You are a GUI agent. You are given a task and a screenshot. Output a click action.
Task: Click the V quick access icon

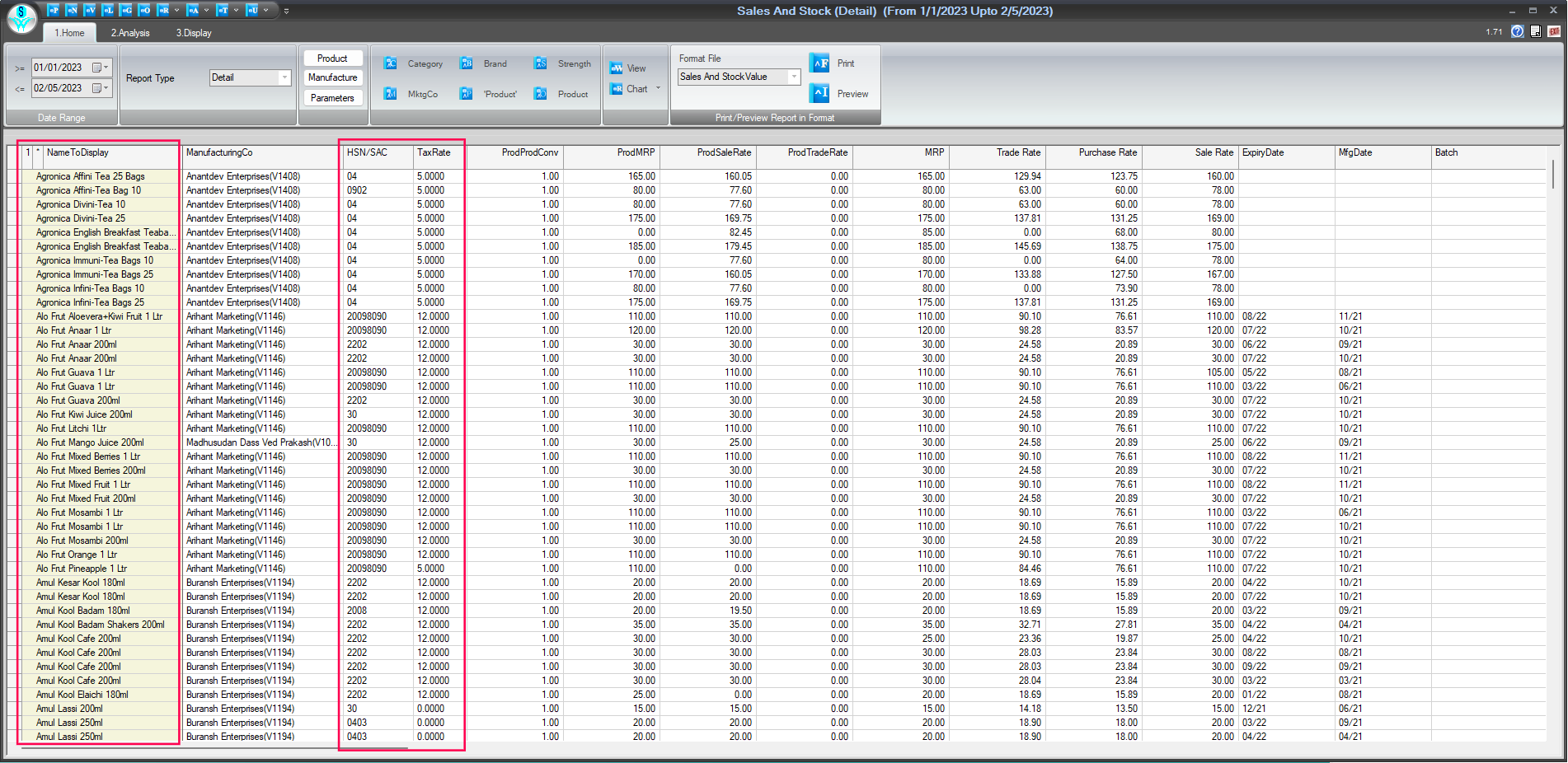[x=90, y=10]
